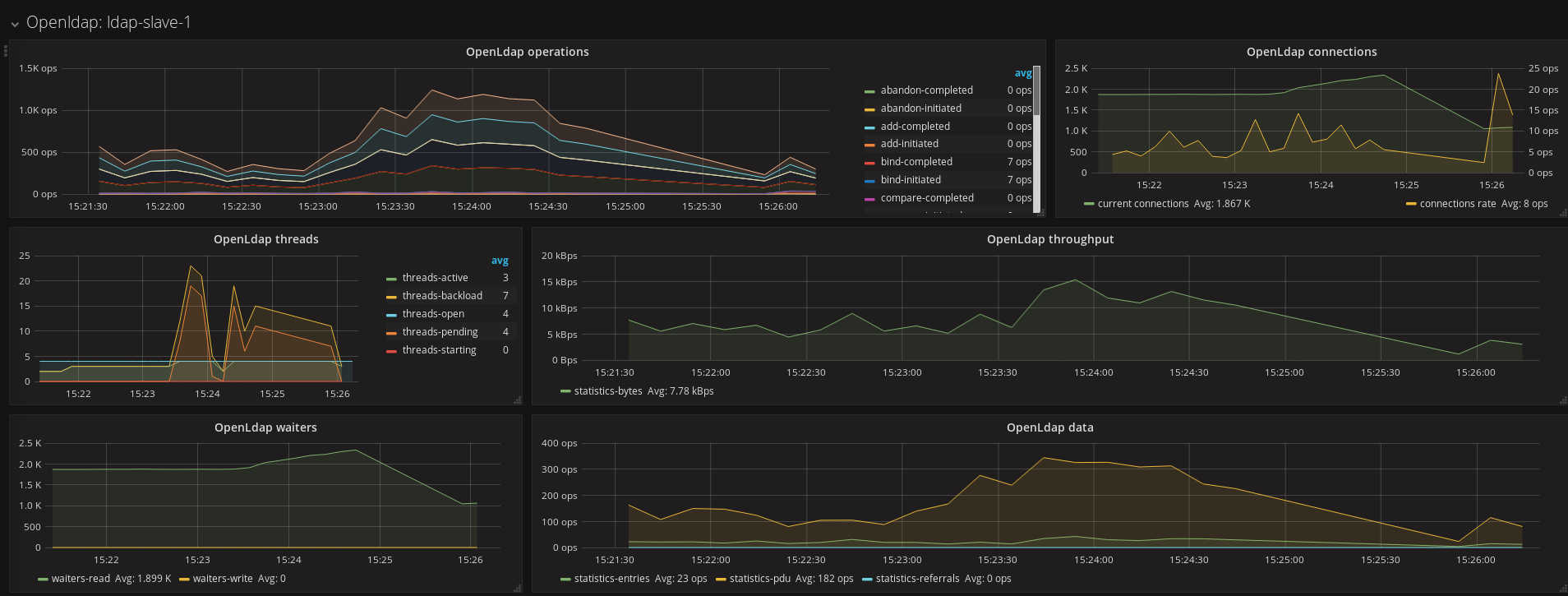This screenshot has width=1568, height=596.
Task: Click the threads-backload yellow color swatch
Action: [391, 297]
